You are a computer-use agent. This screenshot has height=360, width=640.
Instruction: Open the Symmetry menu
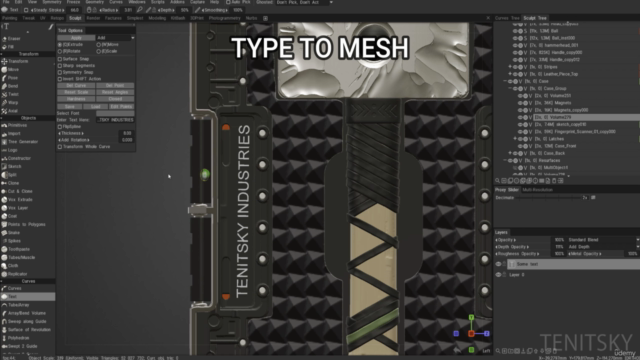tap(52, 2)
